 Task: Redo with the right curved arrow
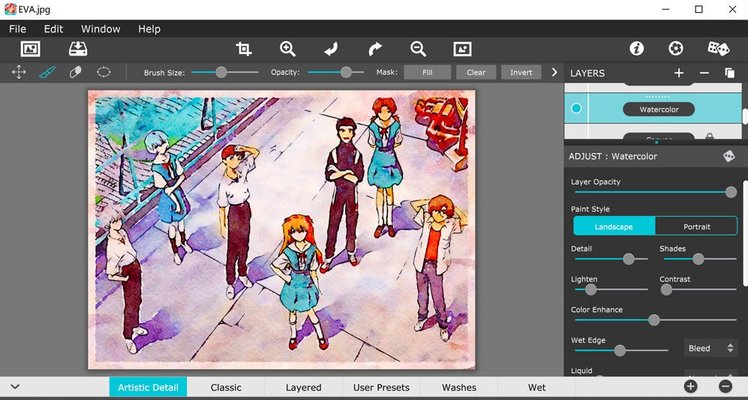(375, 49)
